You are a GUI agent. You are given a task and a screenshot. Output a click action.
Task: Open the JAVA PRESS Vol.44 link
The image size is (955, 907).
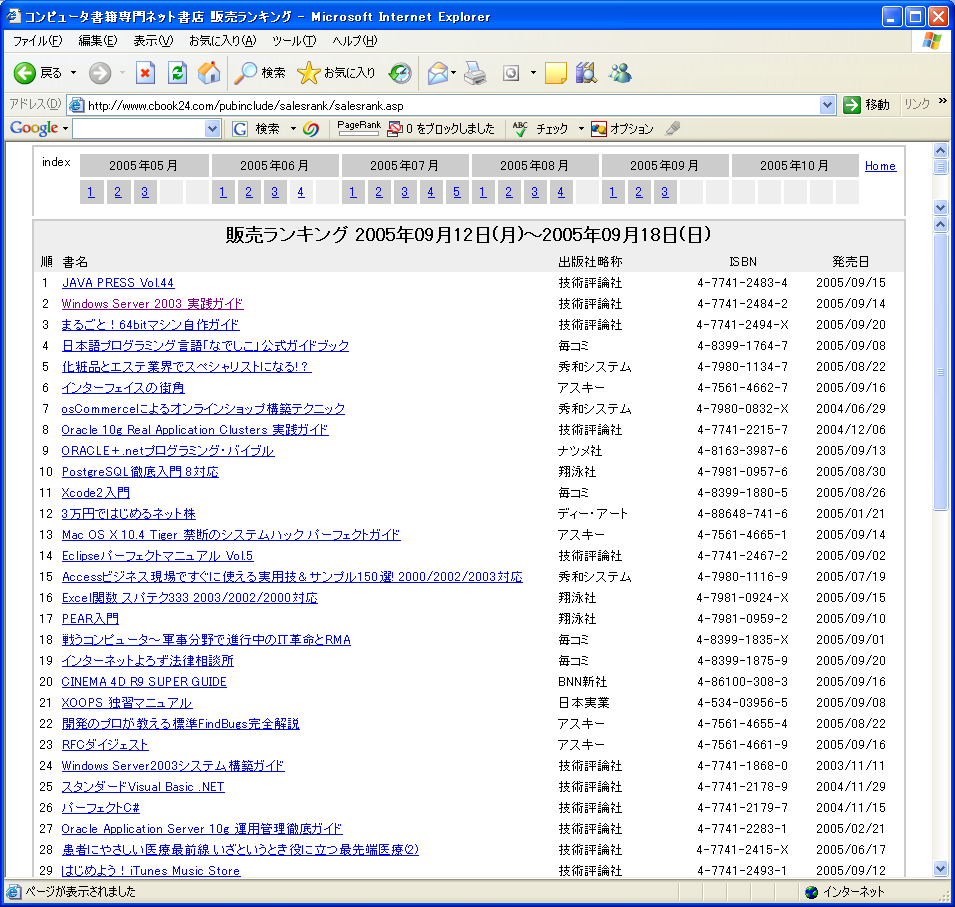click(x=118, y=283)
